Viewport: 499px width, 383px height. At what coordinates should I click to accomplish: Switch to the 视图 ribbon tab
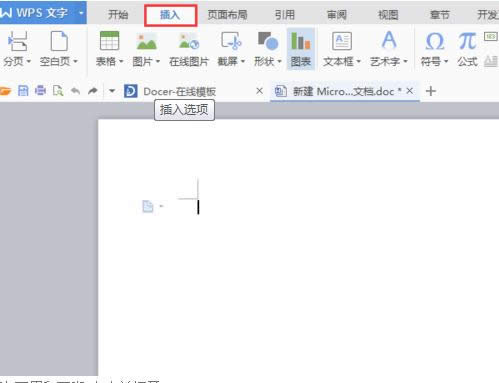[388, 15]
